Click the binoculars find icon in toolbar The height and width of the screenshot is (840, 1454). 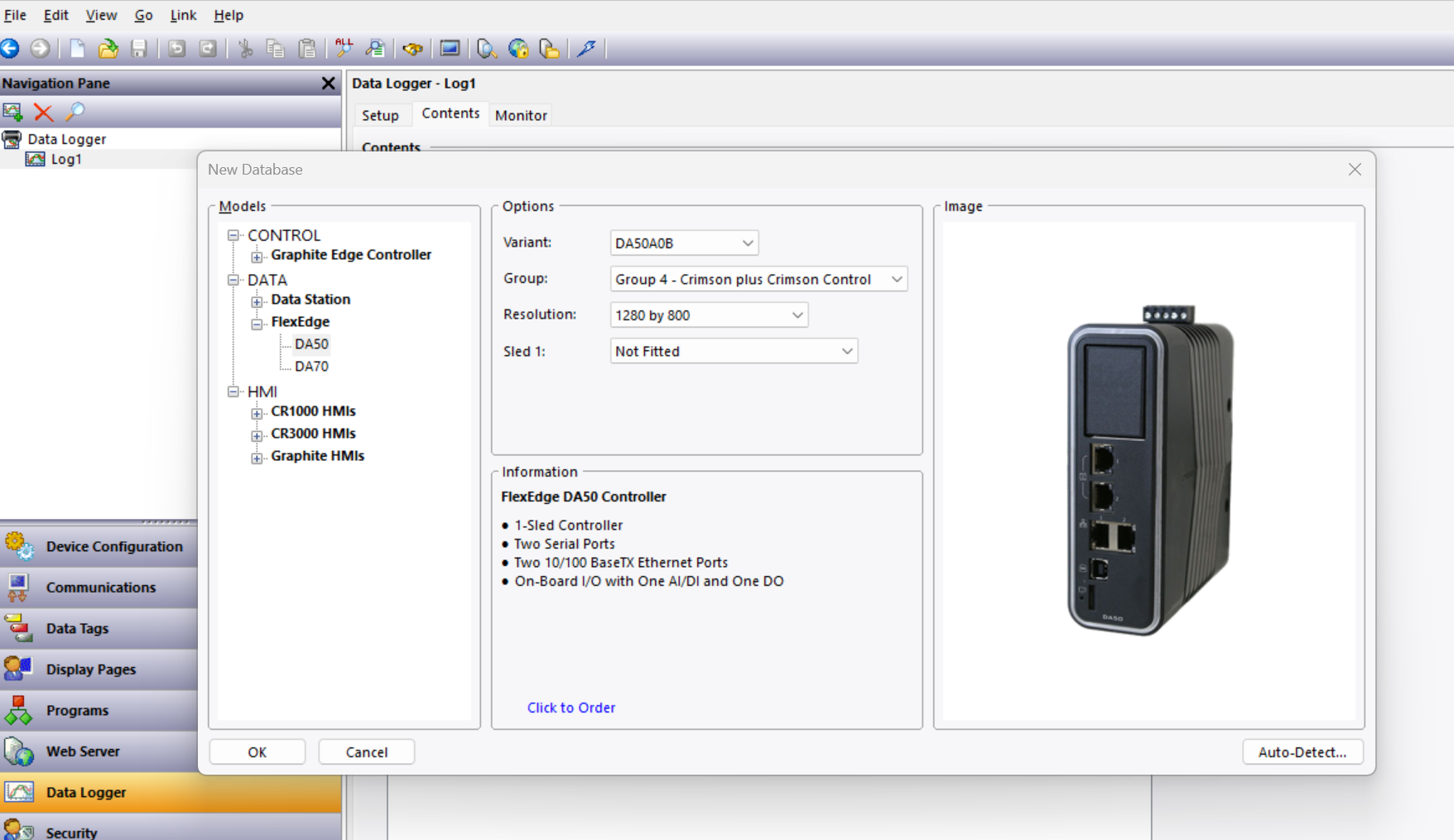click(412, 49)
